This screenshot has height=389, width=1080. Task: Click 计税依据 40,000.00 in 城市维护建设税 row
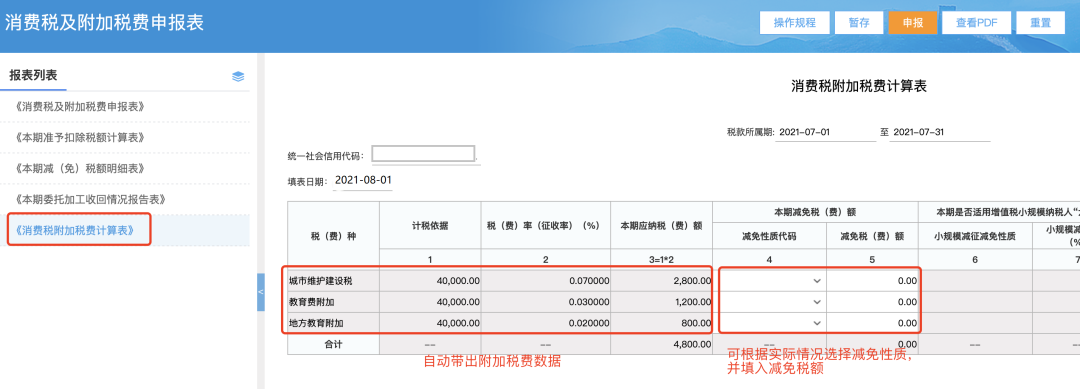coord(430,281)
